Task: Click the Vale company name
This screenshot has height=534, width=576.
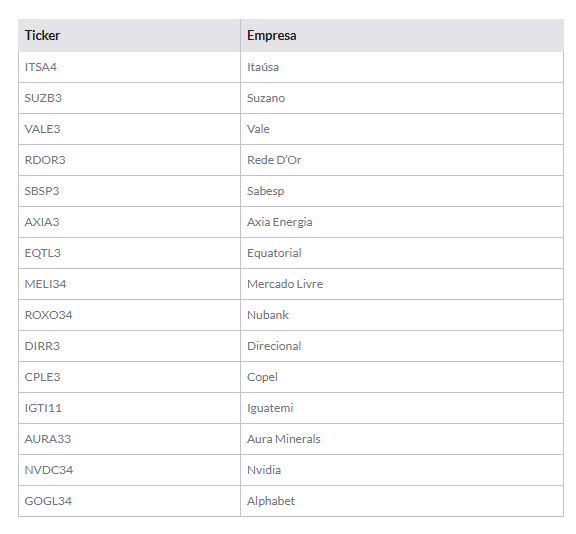Action: (x=258, y=129)
